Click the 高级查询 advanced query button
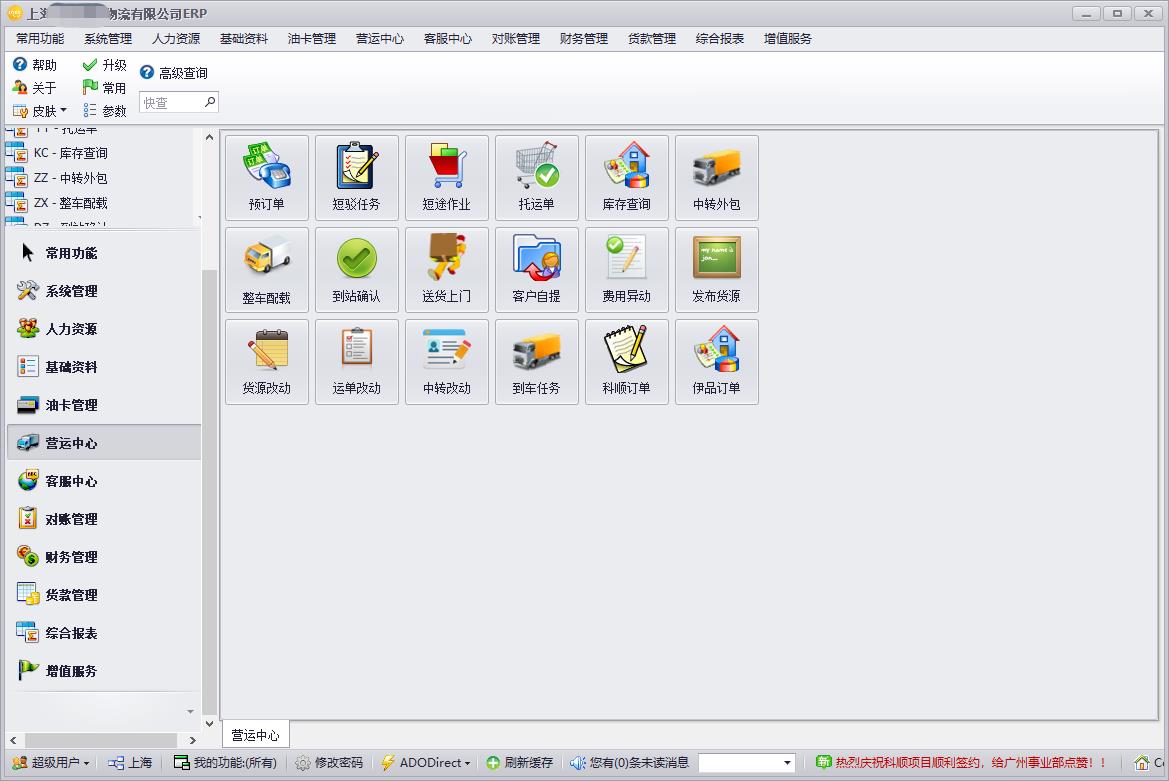1169x781 pixels. click(174, 73)
